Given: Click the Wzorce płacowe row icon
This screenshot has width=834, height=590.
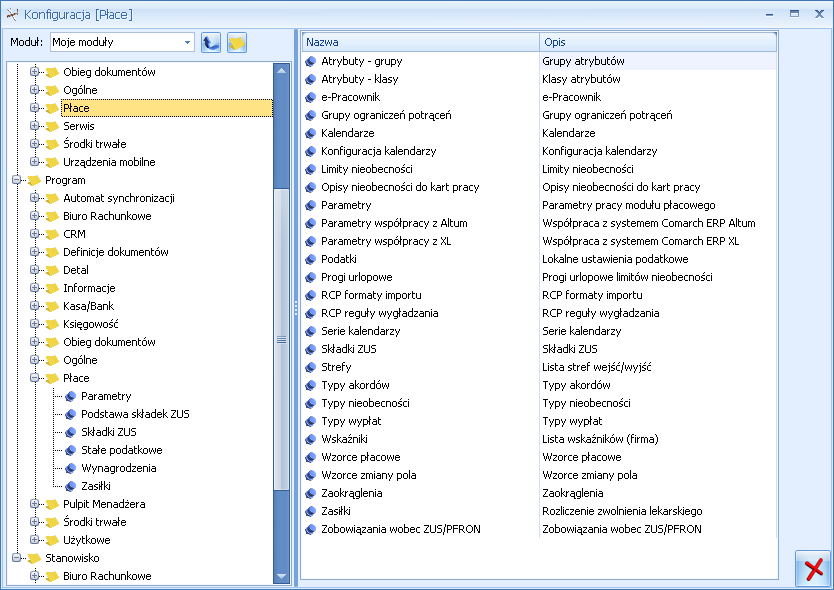Looking at the screenshot, I should coord(311,457).
